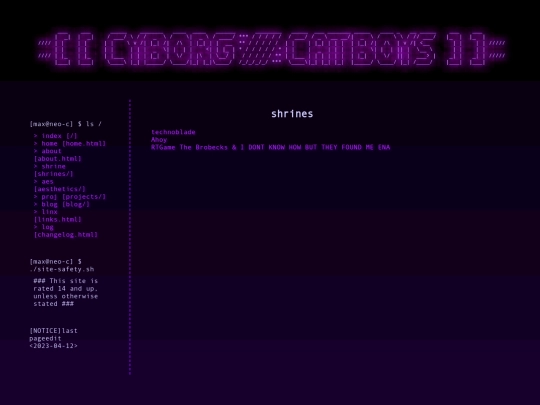Screen dimensions: 540x405
Task: Open the aes [aesthetics/] link
Action: pyautogui.click(x=59, y=185)
